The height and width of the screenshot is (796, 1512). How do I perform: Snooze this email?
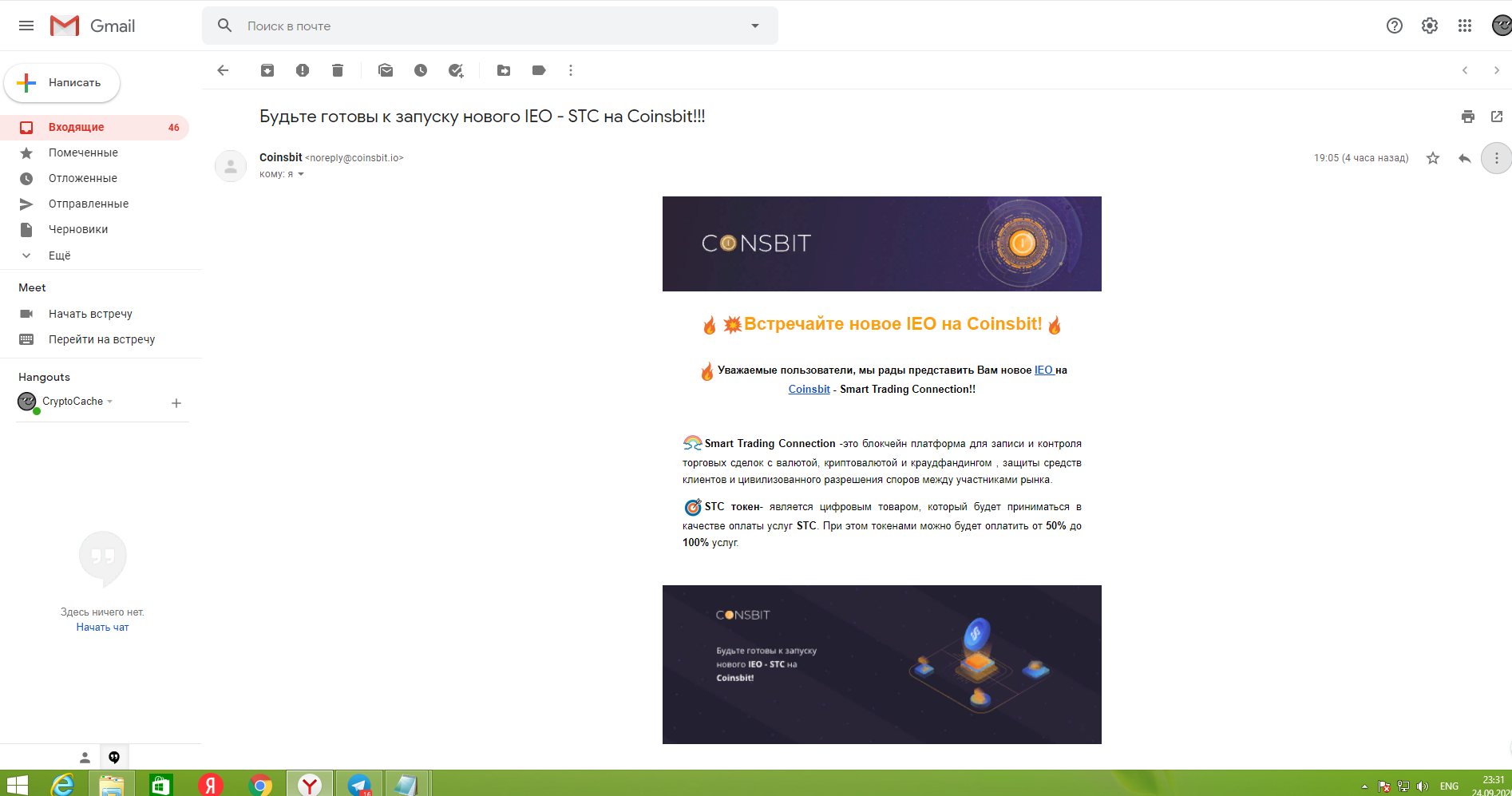[421, 70]
